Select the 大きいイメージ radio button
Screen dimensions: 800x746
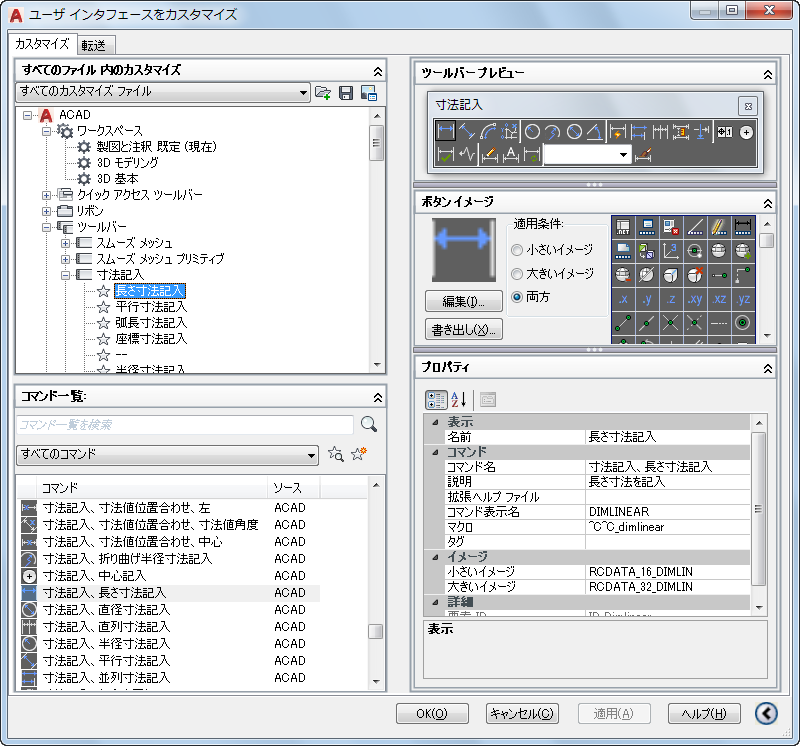(517, 274)
